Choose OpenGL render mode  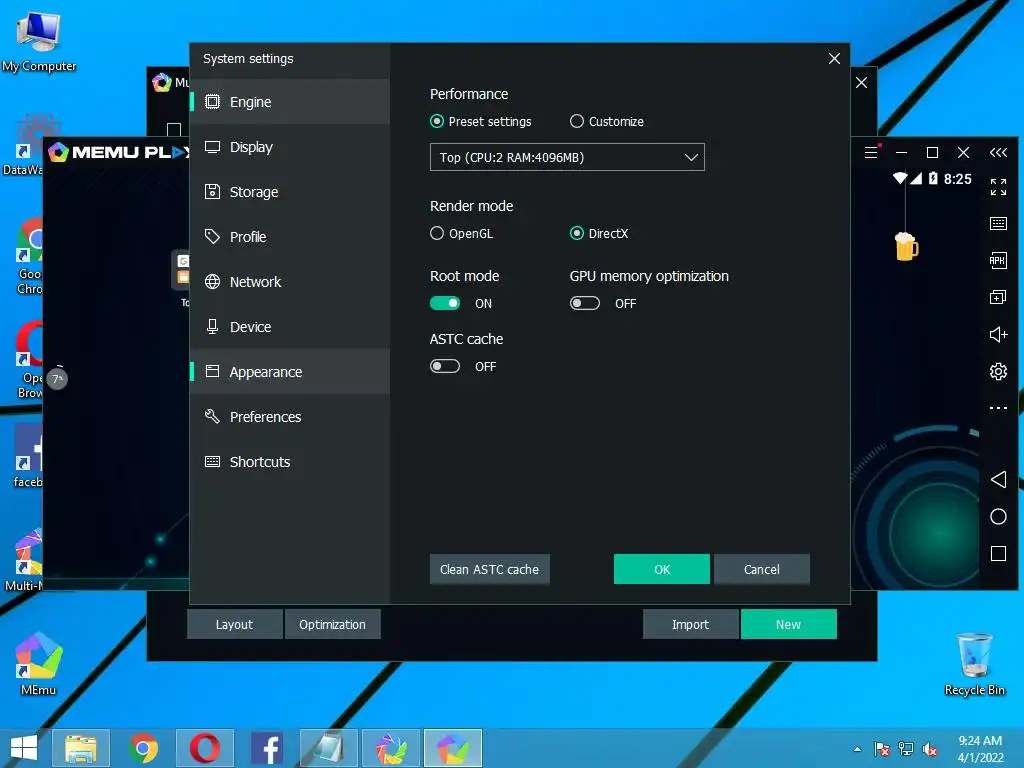pyautogui.click(x=462, y=234)
